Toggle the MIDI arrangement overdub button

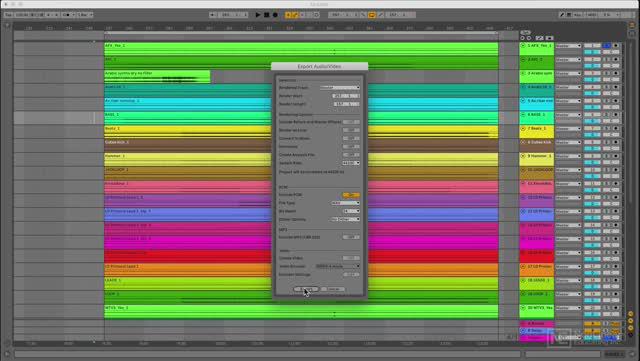click(x=288, y=15)
